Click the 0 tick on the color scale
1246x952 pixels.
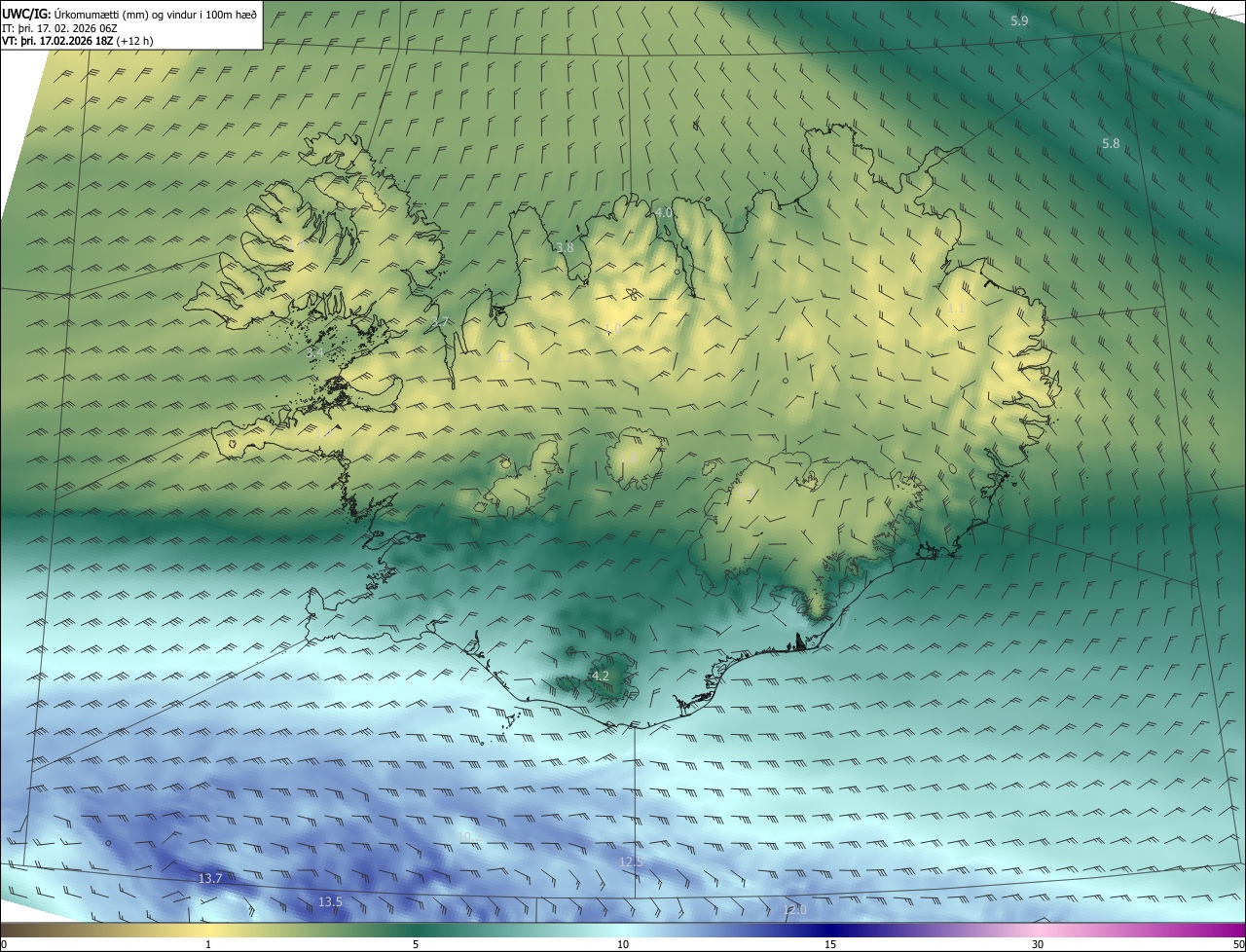(4, 944)
